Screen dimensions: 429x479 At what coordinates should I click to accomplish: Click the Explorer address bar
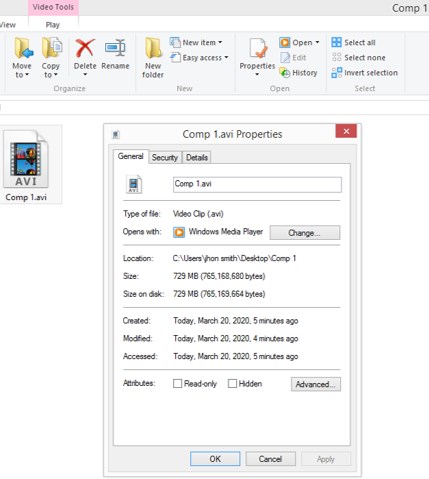[x=214, y=107]
